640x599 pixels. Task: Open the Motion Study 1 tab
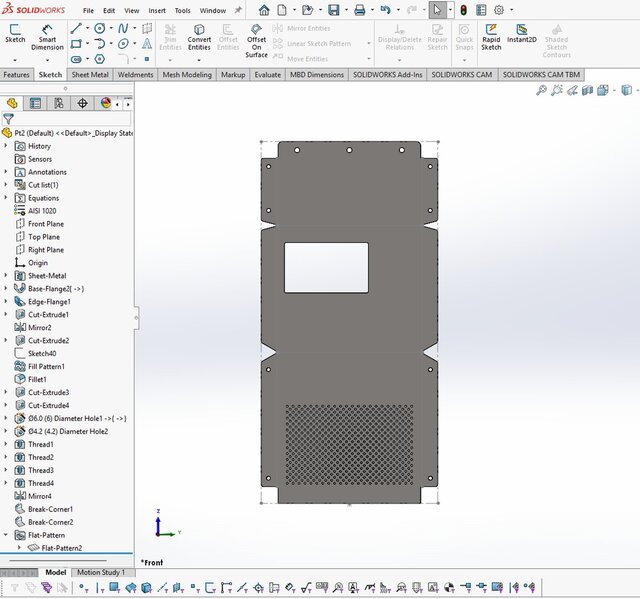(x=101, y=572)
